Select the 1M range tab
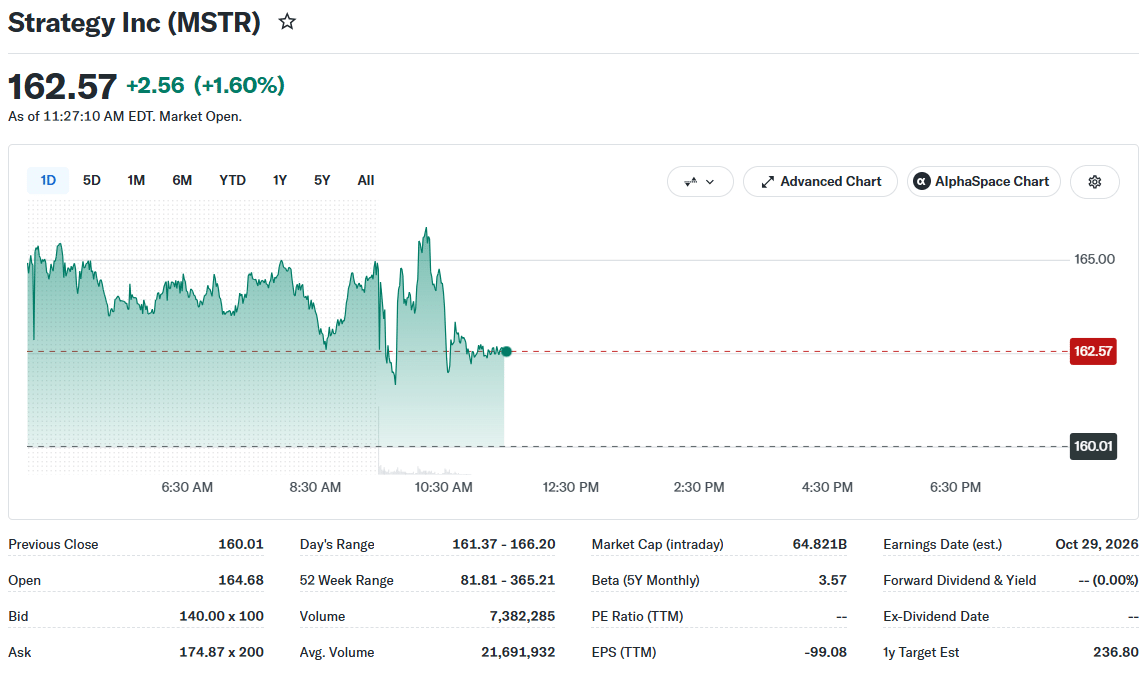1147x675 pixels. pyautogui.click(x=136, y=181)
